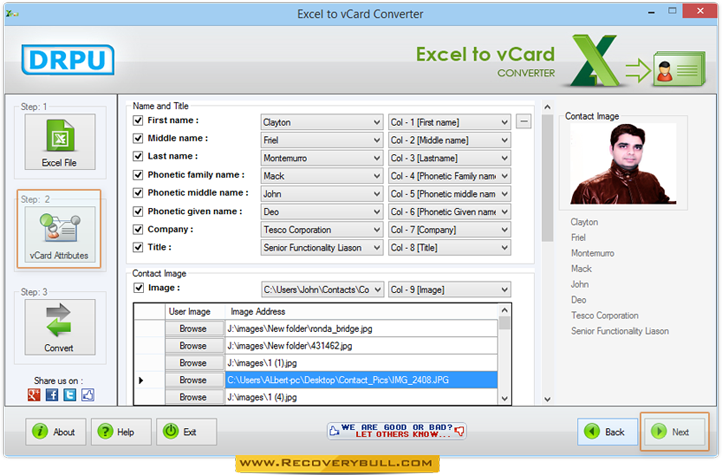The image size is (722, 475).
Task: Uncheck the Image checkbox
Action: (x=138, y=288)
